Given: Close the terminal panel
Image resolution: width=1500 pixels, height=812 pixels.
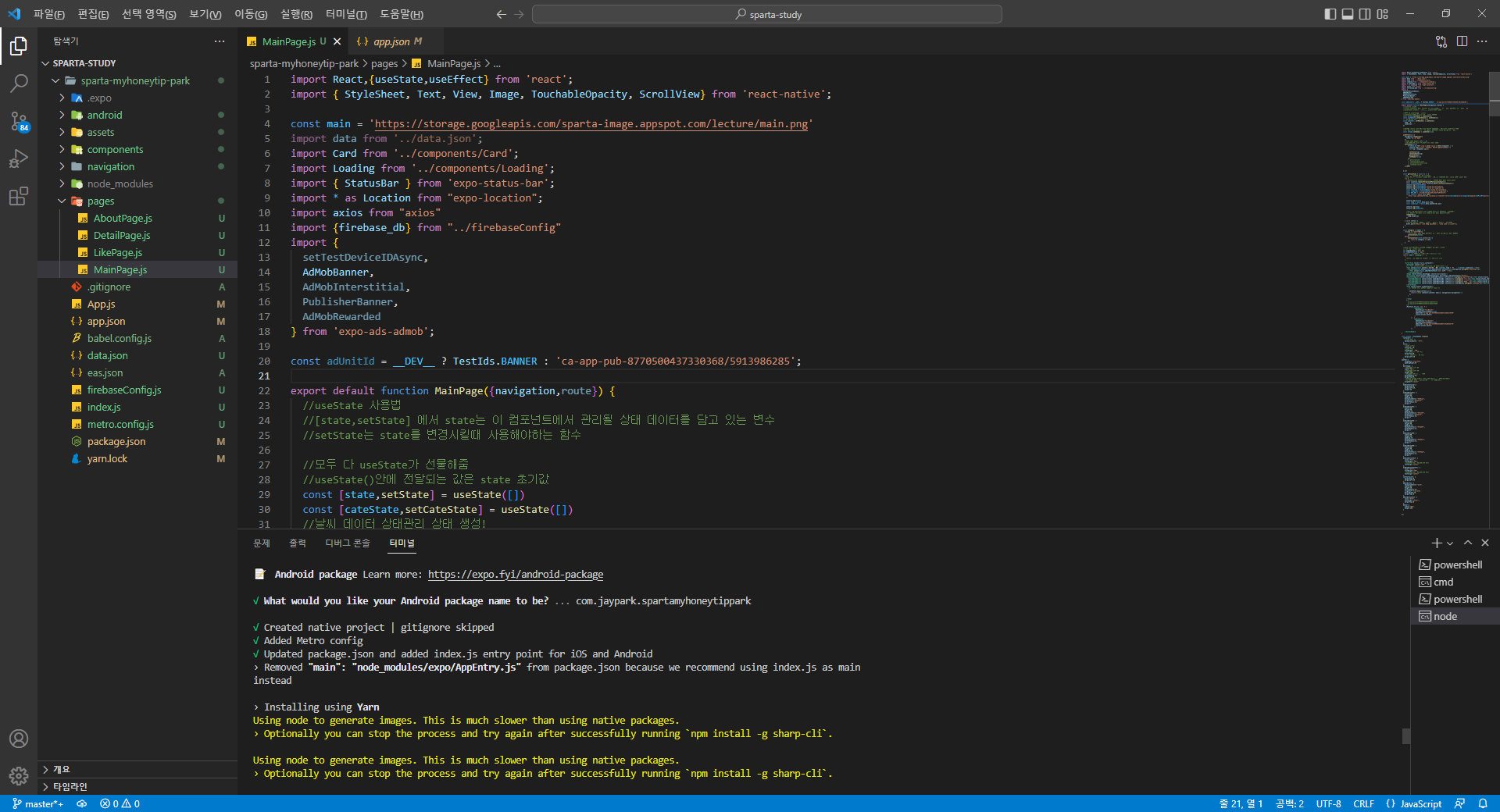Looking at the screenshot, I should pyautogui.click(x=1485, y=543).
